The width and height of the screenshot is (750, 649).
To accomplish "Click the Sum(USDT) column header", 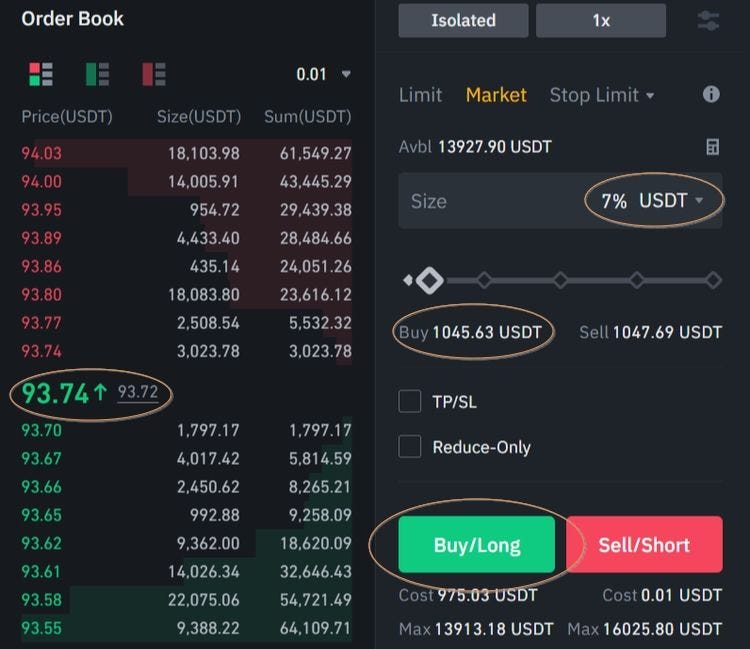I will pos(308,117).
